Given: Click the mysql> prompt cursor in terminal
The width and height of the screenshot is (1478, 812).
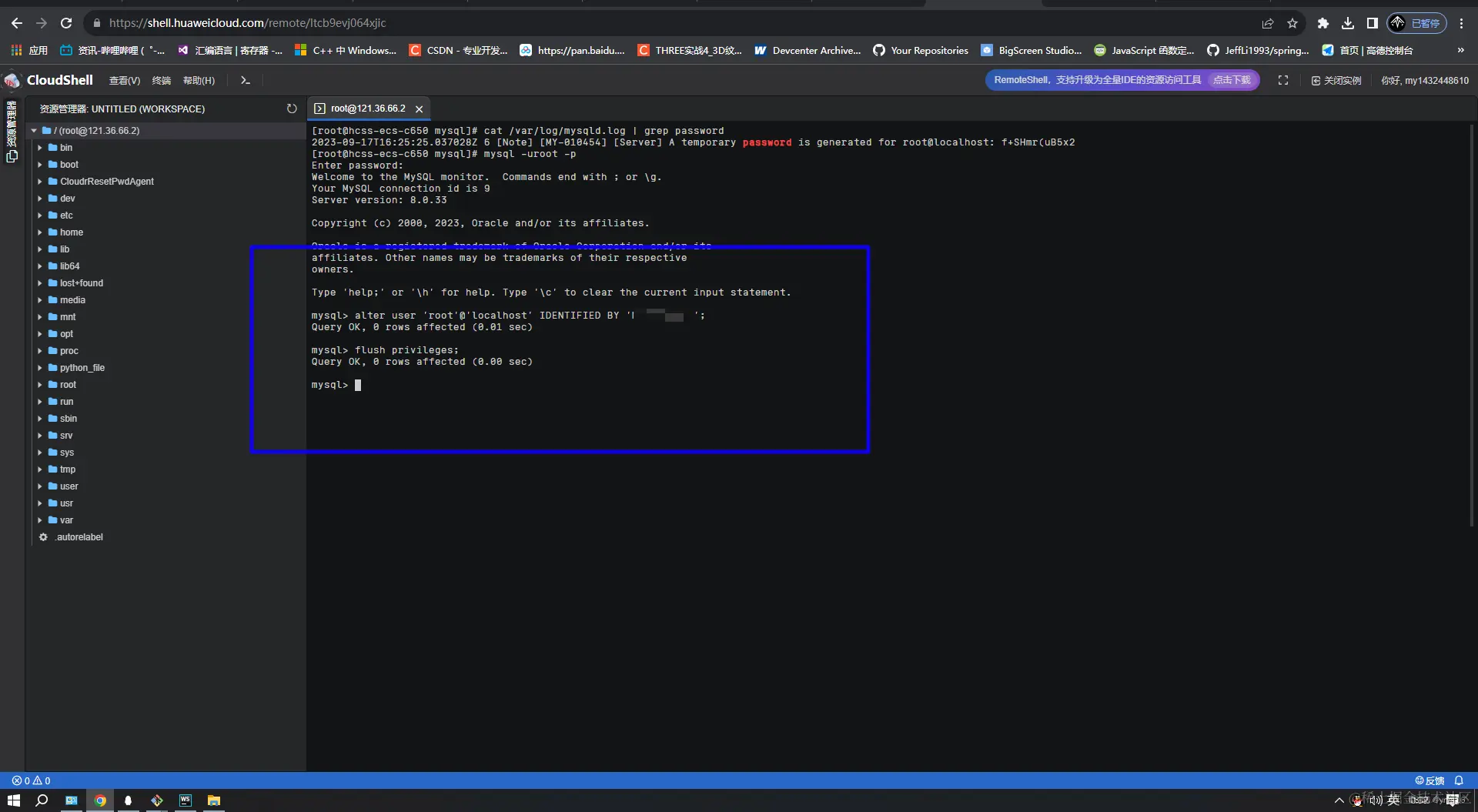Looking at the screenshot, I should [x=358, y=385].
